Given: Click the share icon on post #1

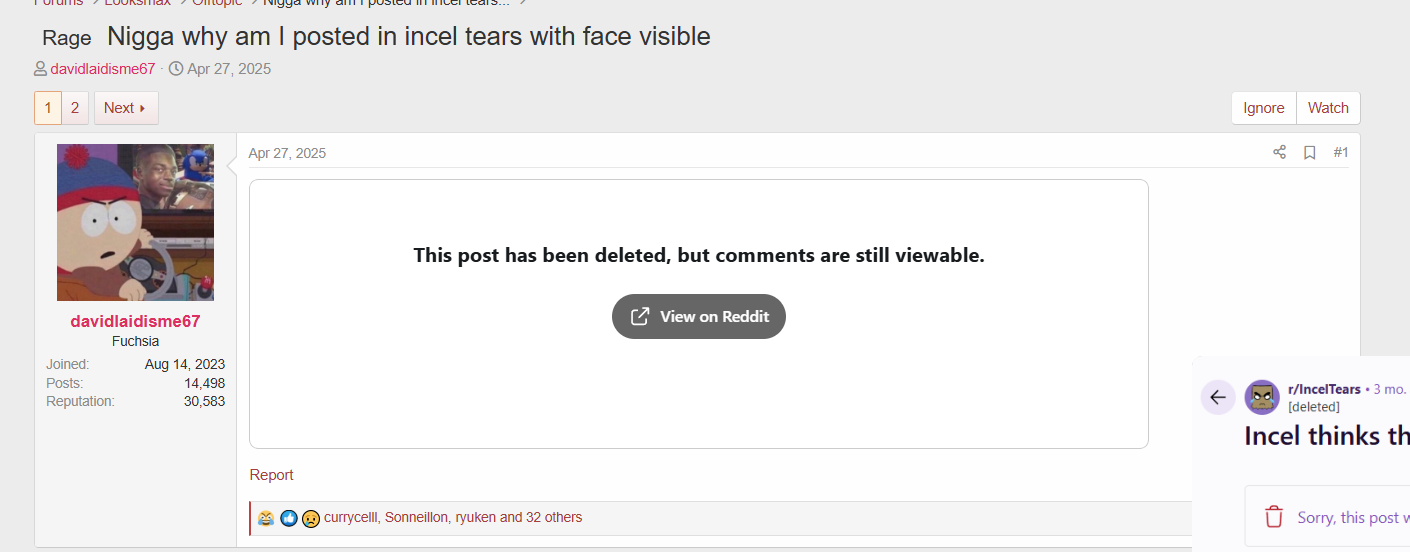Looking at the screenshot, I should pyautogui.click(x=1279, y=152).
